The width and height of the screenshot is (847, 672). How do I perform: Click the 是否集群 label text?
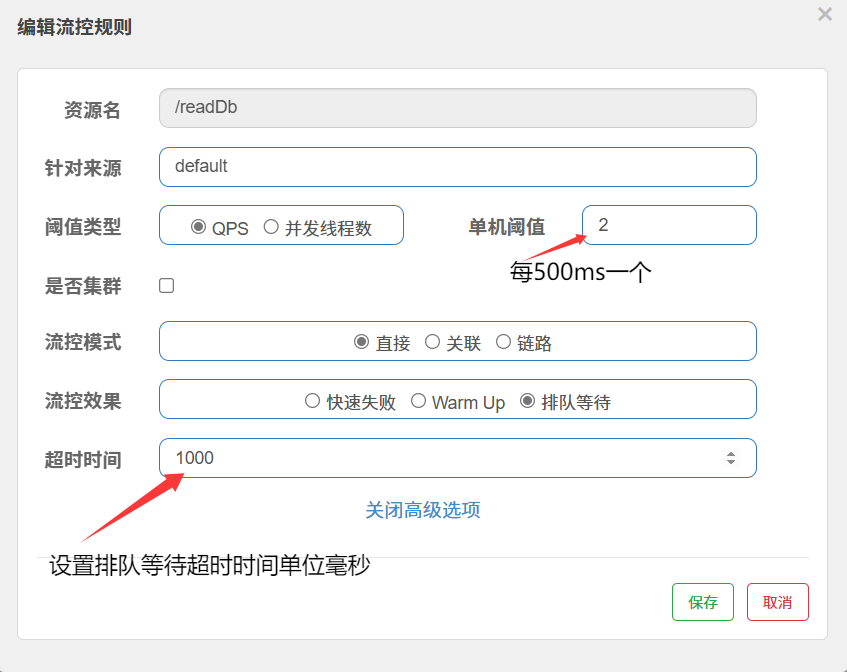83,286
